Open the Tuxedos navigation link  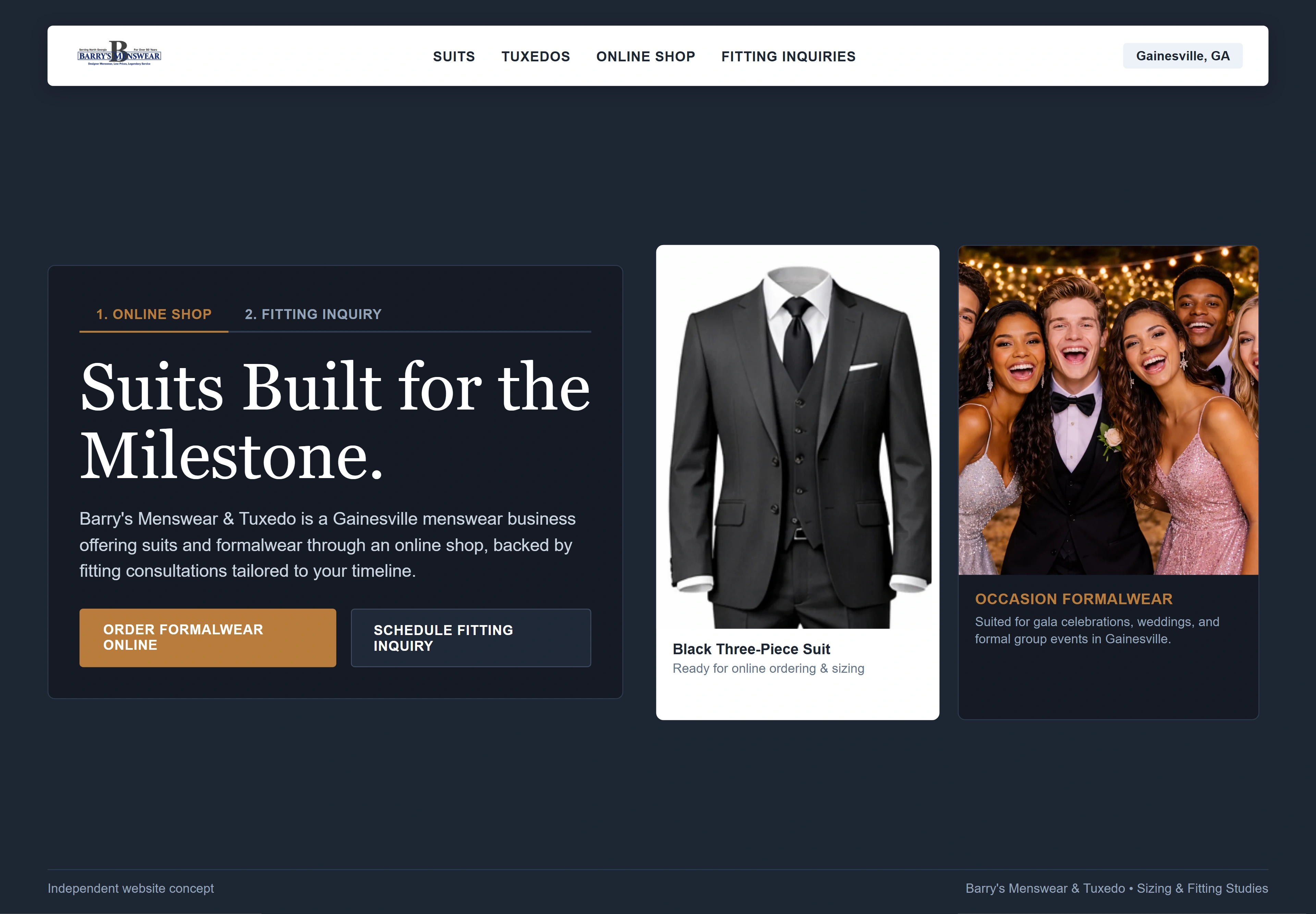tap(535, 56)
